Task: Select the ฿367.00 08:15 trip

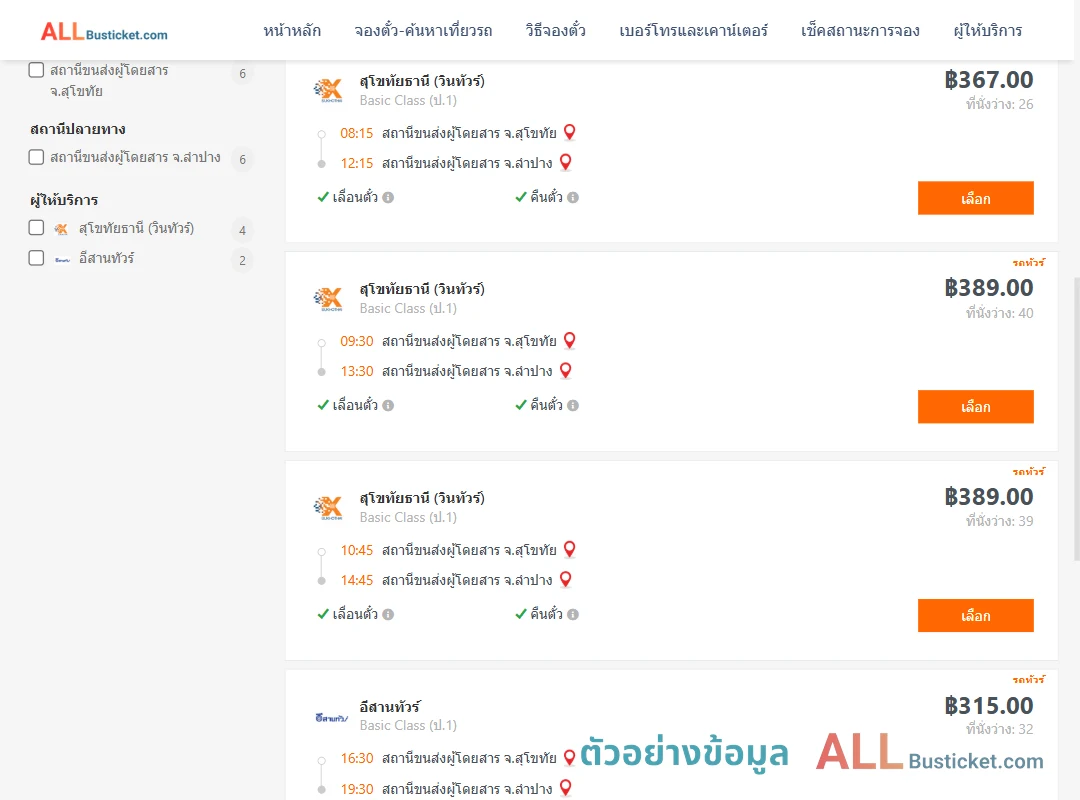Action: (x=975, y=198)
